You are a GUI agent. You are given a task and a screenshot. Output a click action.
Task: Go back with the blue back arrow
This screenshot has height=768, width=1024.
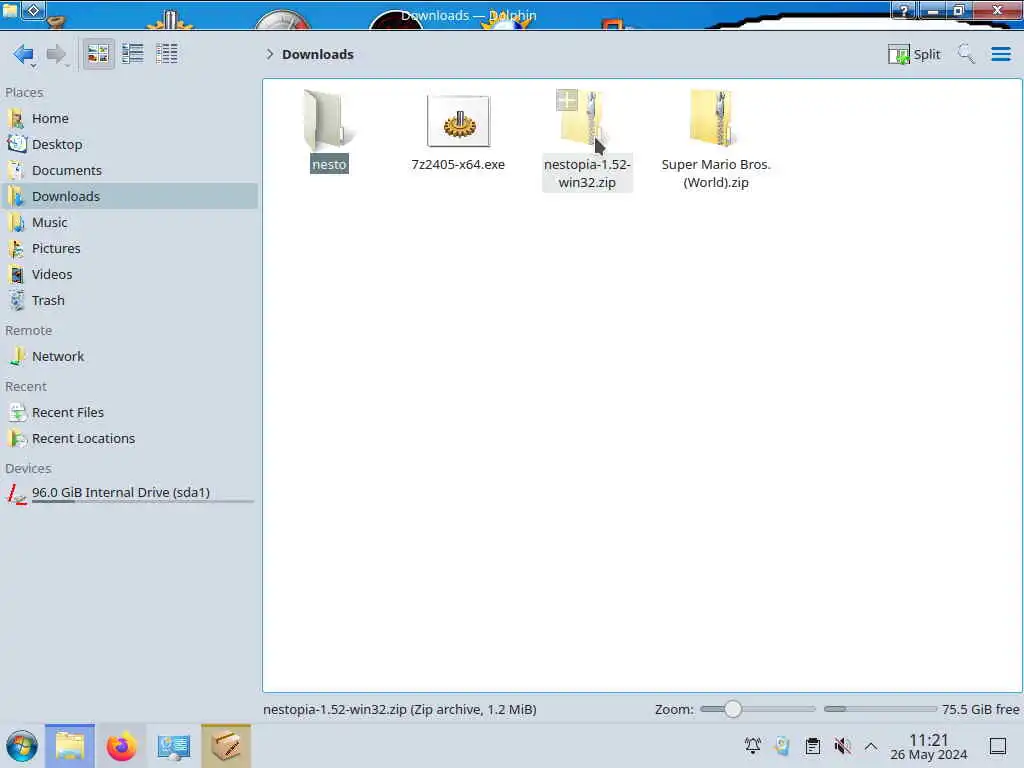(x=24, y=54)
